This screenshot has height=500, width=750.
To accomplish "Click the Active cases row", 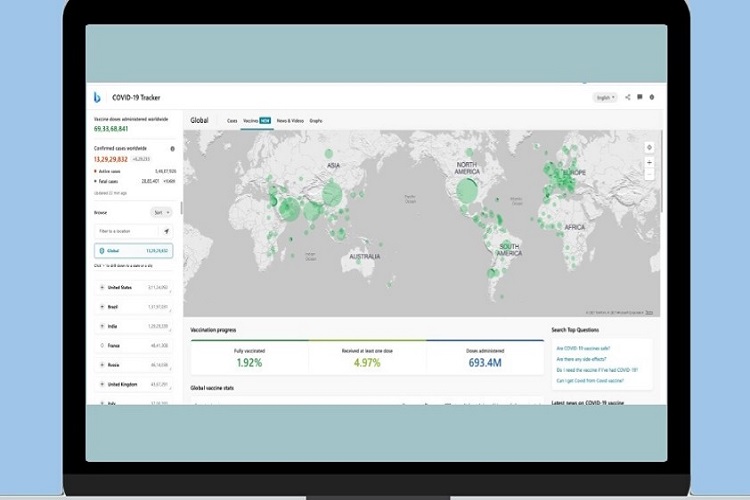I will [135, 171].
